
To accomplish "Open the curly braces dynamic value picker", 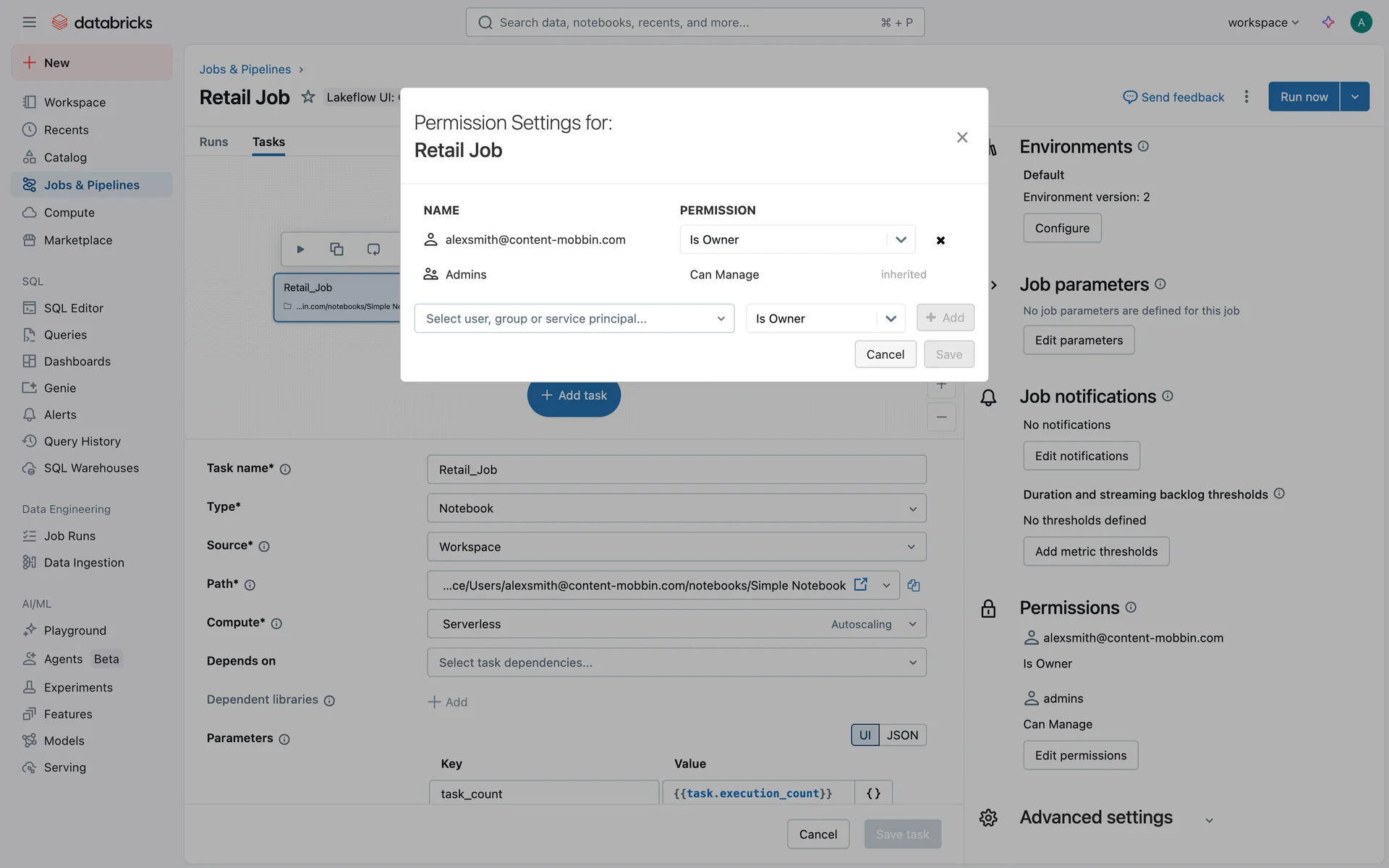I will 873,793.
